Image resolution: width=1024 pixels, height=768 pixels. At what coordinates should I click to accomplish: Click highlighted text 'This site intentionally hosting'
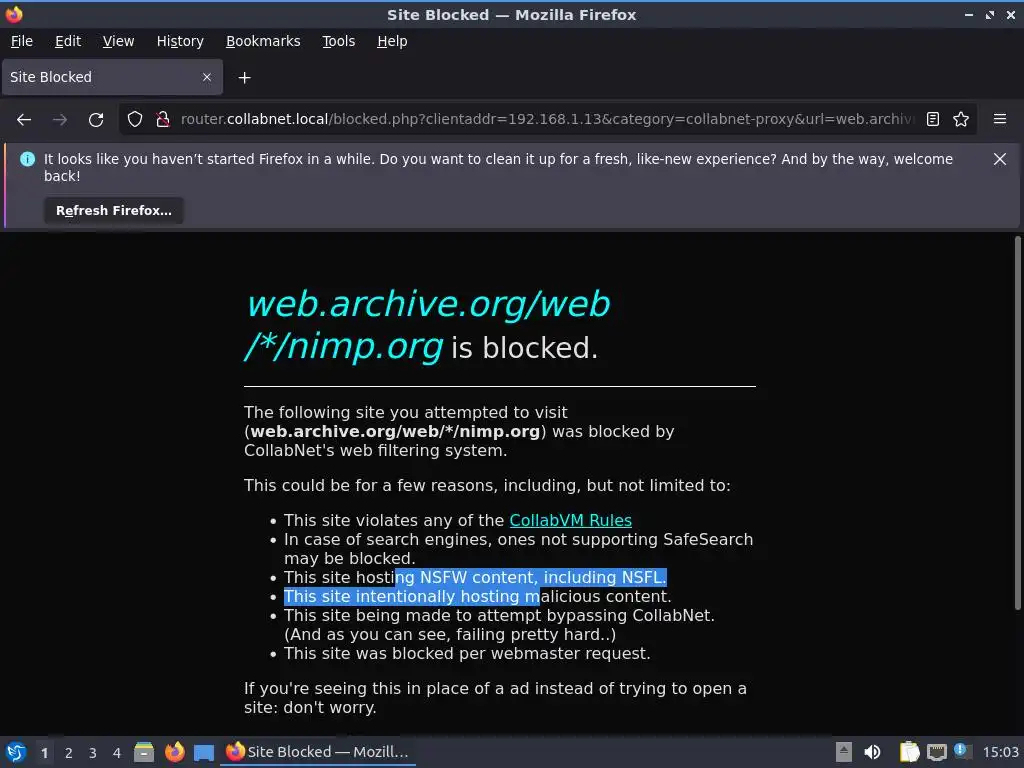coord(401,597)
